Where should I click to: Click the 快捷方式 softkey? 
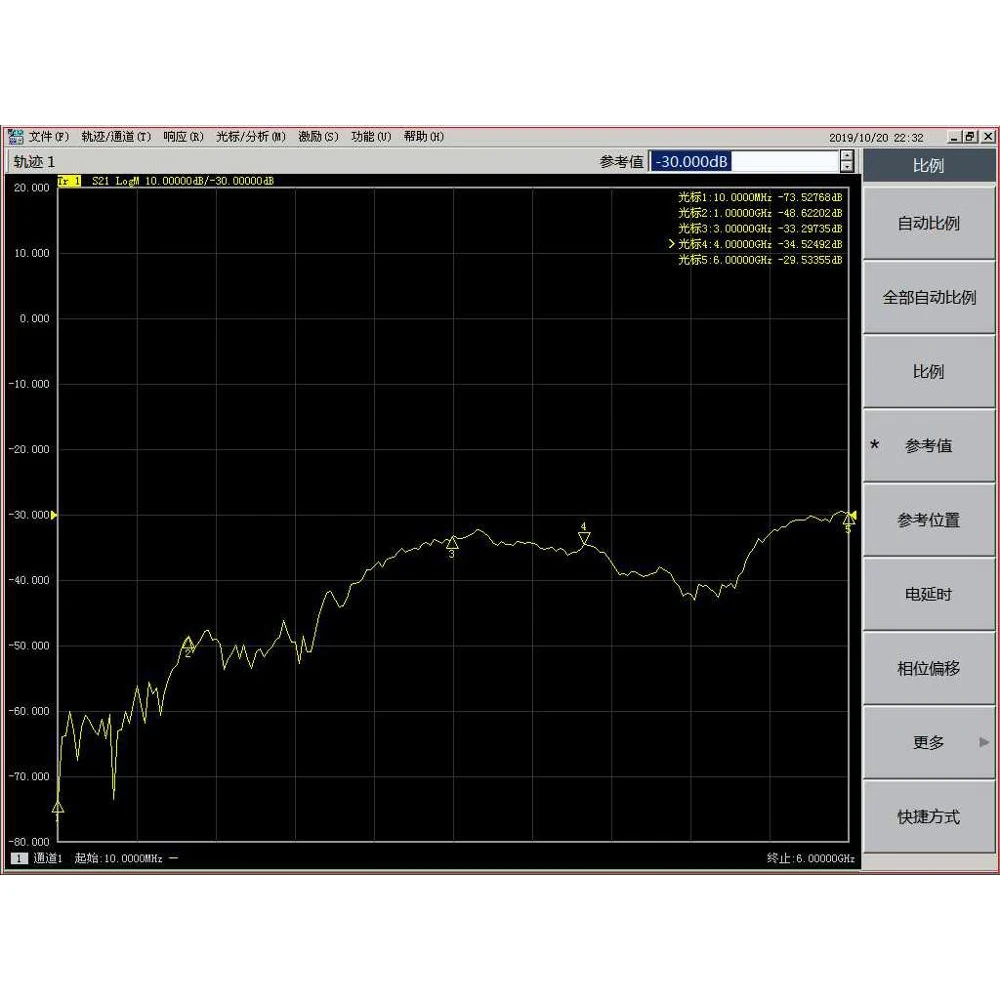(929, 816)
